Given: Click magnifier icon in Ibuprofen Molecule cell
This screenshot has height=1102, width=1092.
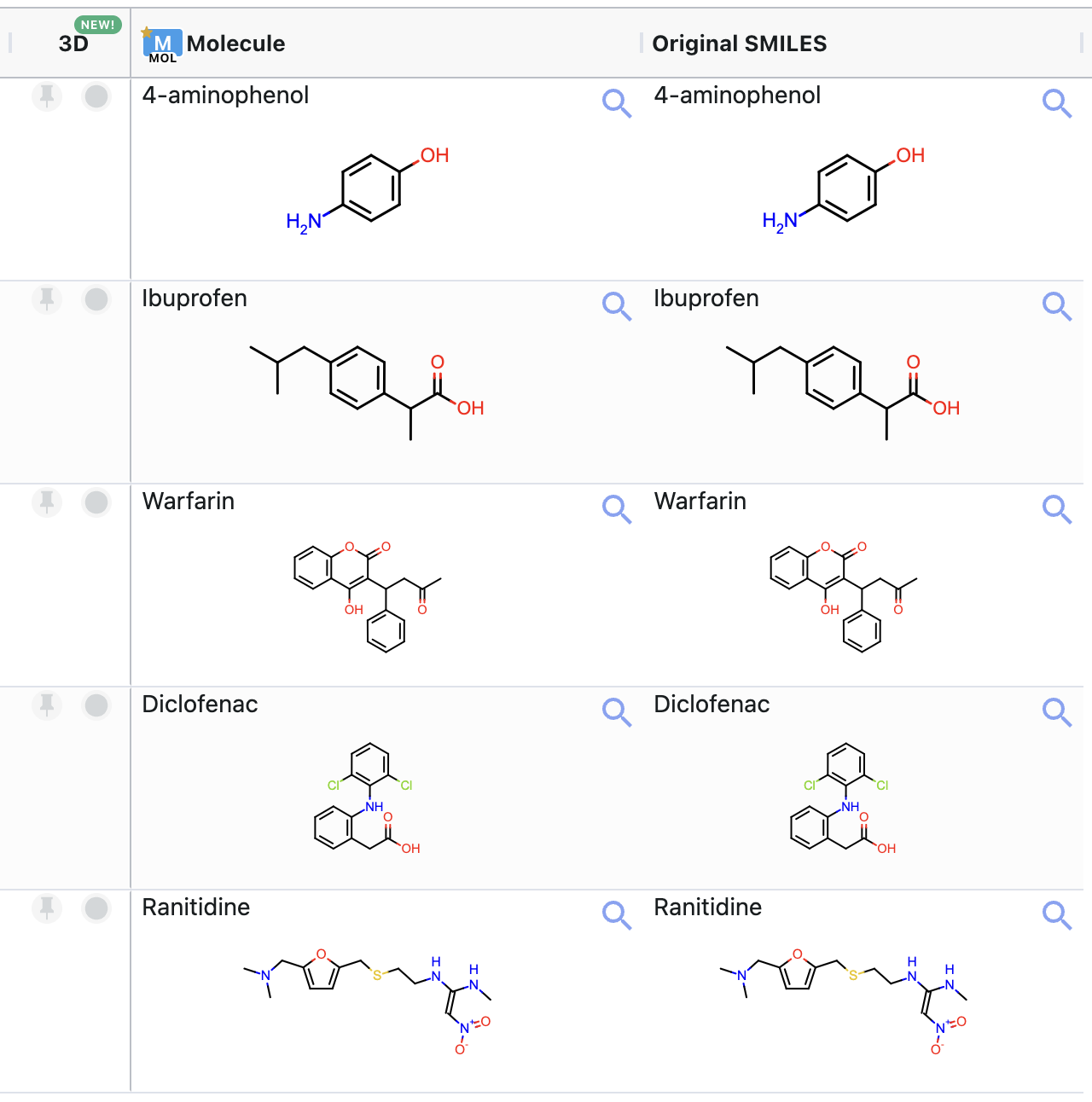Looking at the screenshot, I should click(616, 305).
